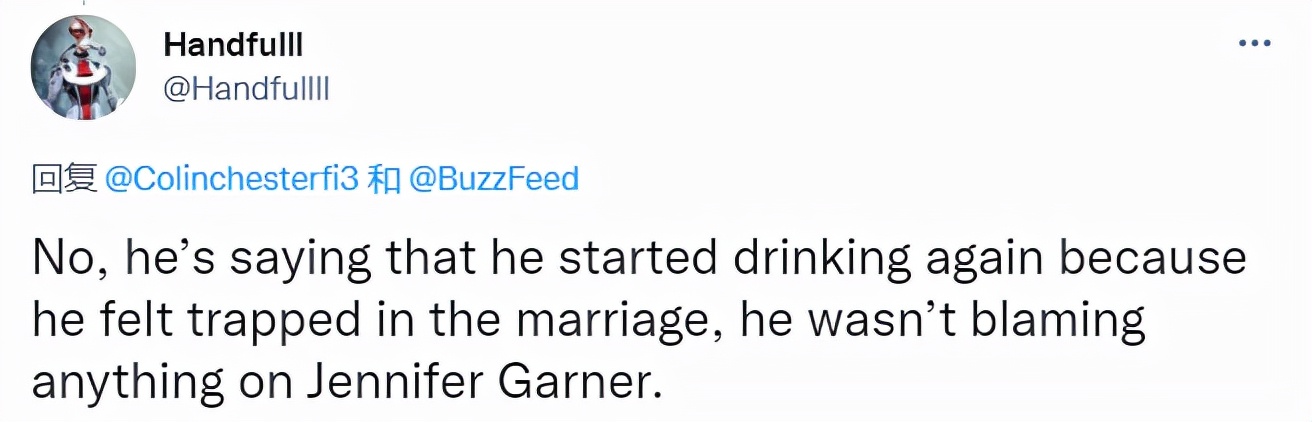Visit the @BuzzFeed mention link
The width and height of the screenshot is (1312, 422).
pos(494,180)
